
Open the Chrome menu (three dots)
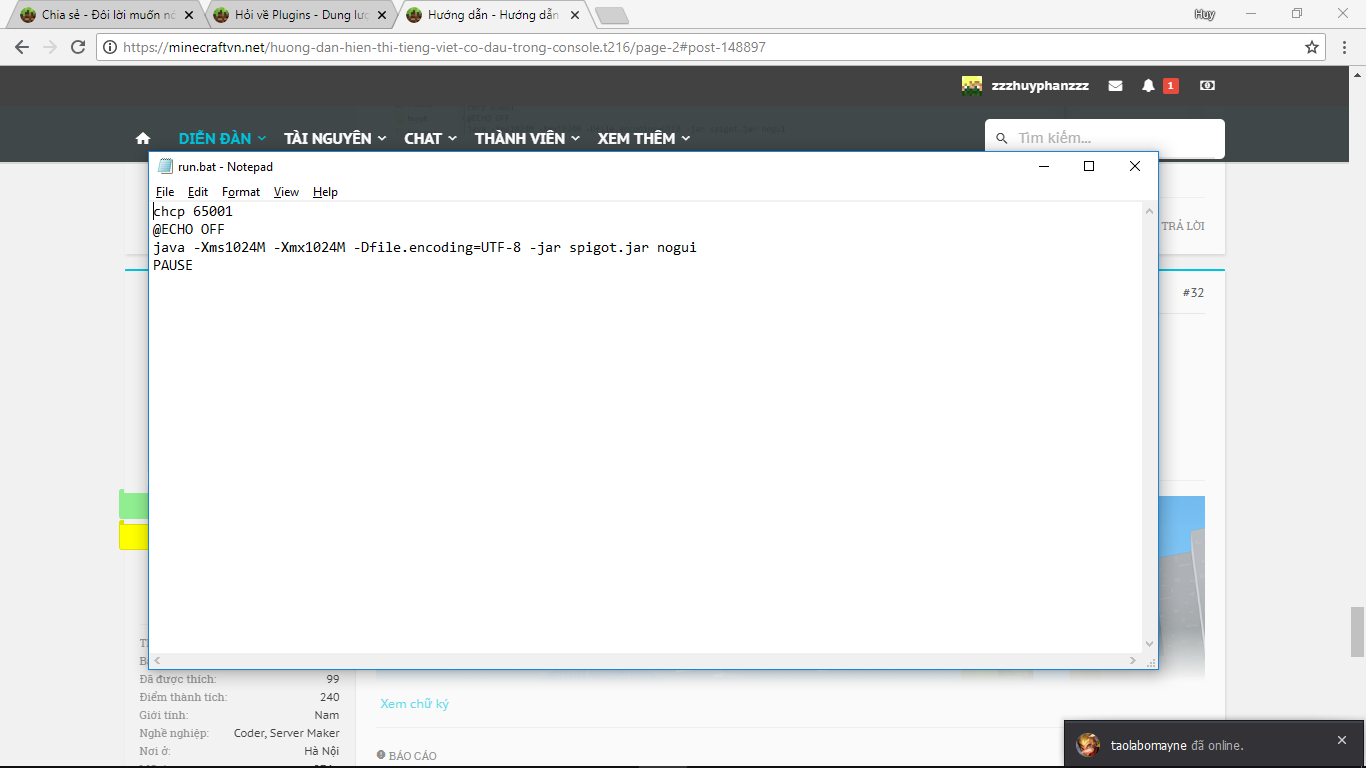click(x=1346, y=47)
